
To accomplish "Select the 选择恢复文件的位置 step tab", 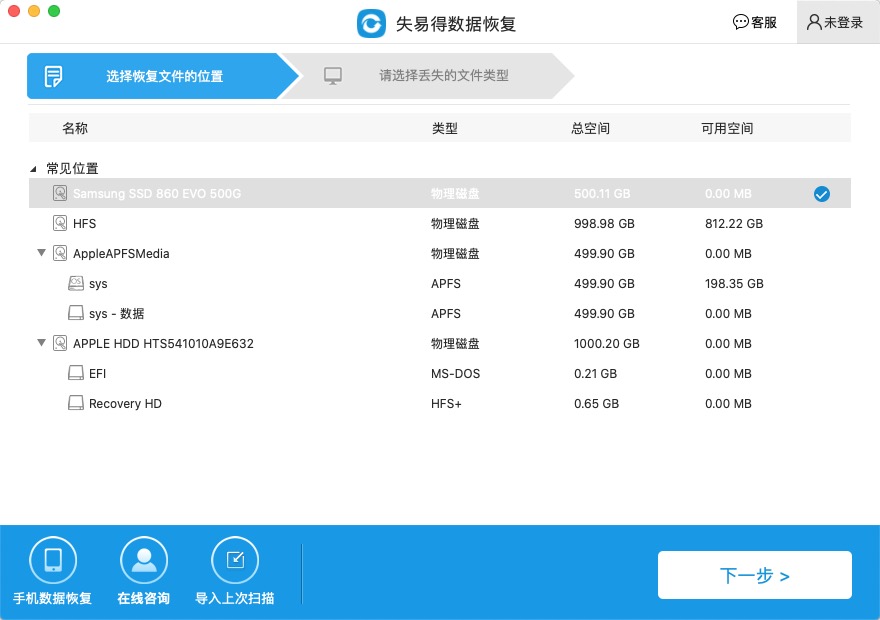I will click(x=163, y=76).
